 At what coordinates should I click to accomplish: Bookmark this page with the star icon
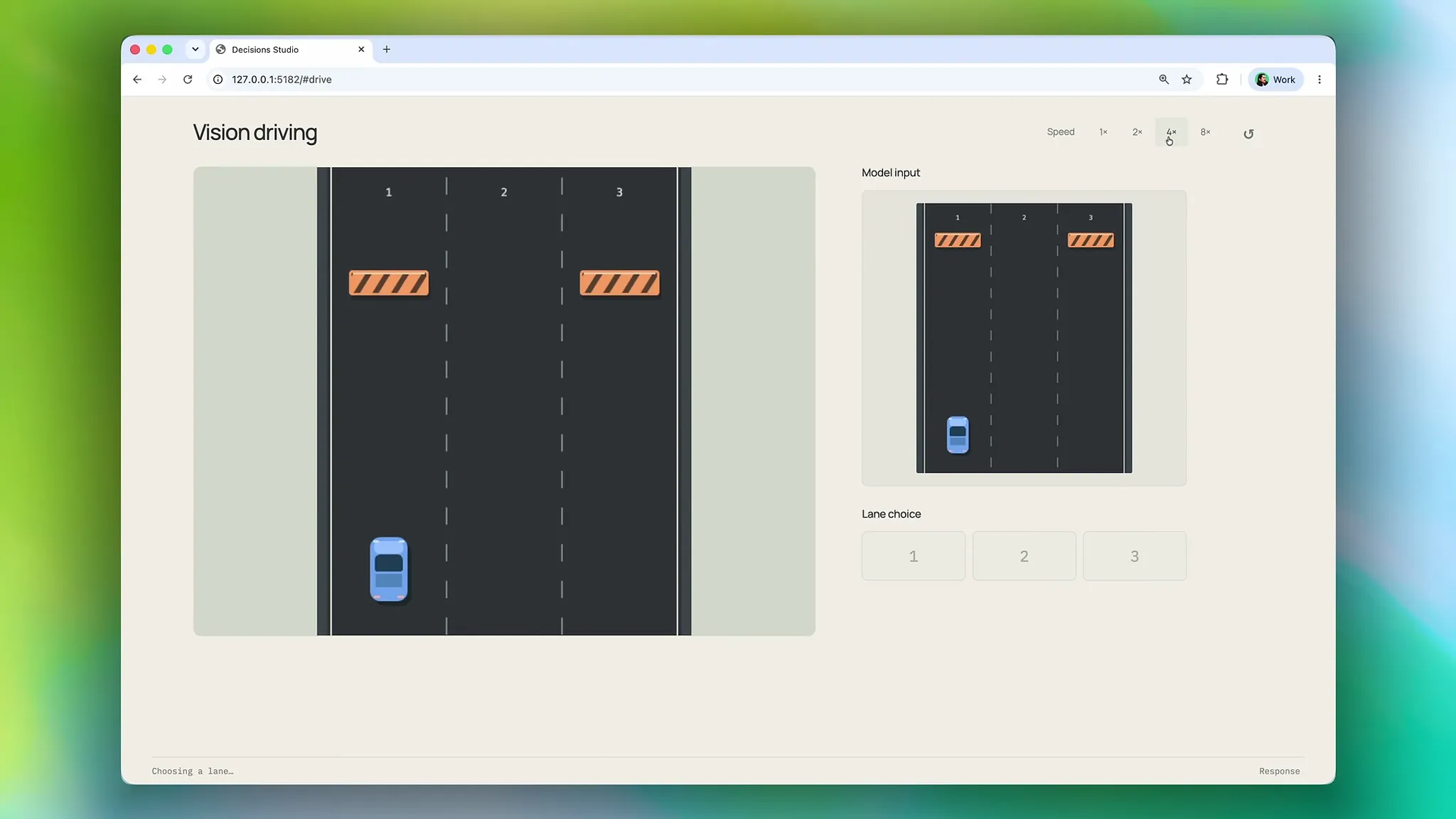click(1187, 80)
